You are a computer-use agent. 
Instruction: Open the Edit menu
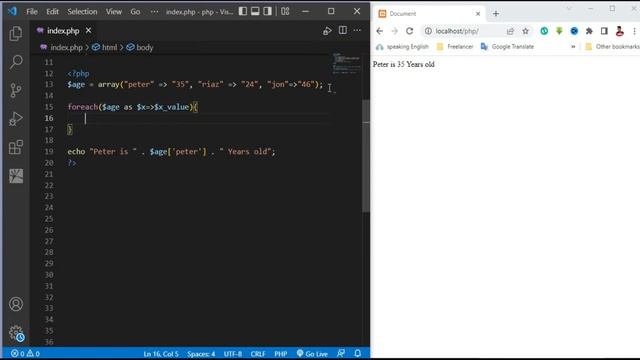point(52,12)
